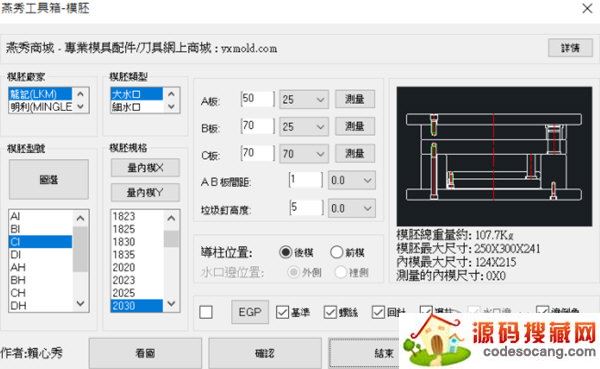Viewport: 600px width, 369px height.
Task: Click the EGP button
Action: click(x=250, y=312)
